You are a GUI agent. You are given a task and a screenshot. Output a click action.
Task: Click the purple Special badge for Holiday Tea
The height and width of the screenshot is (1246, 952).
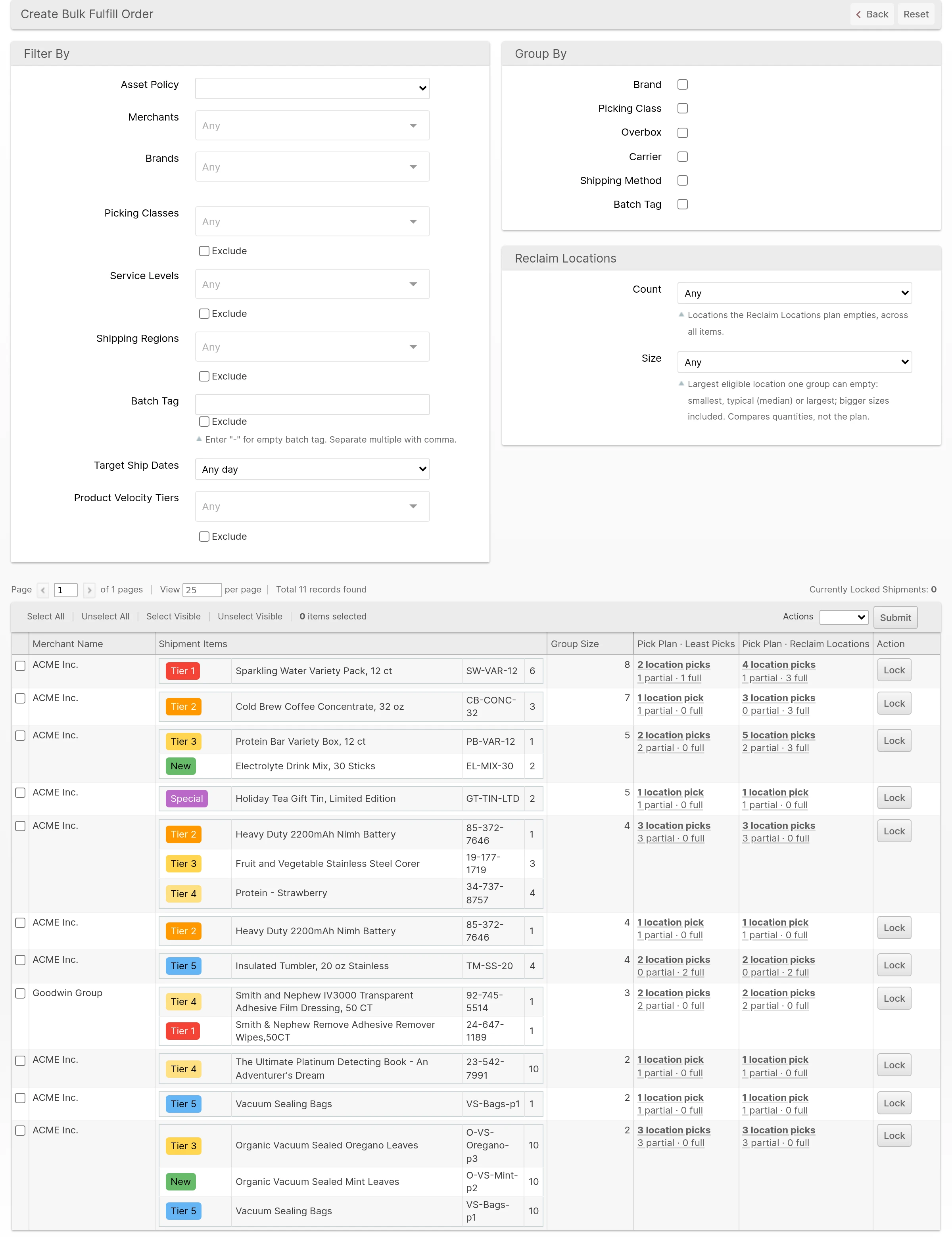(x=186, y=799)
